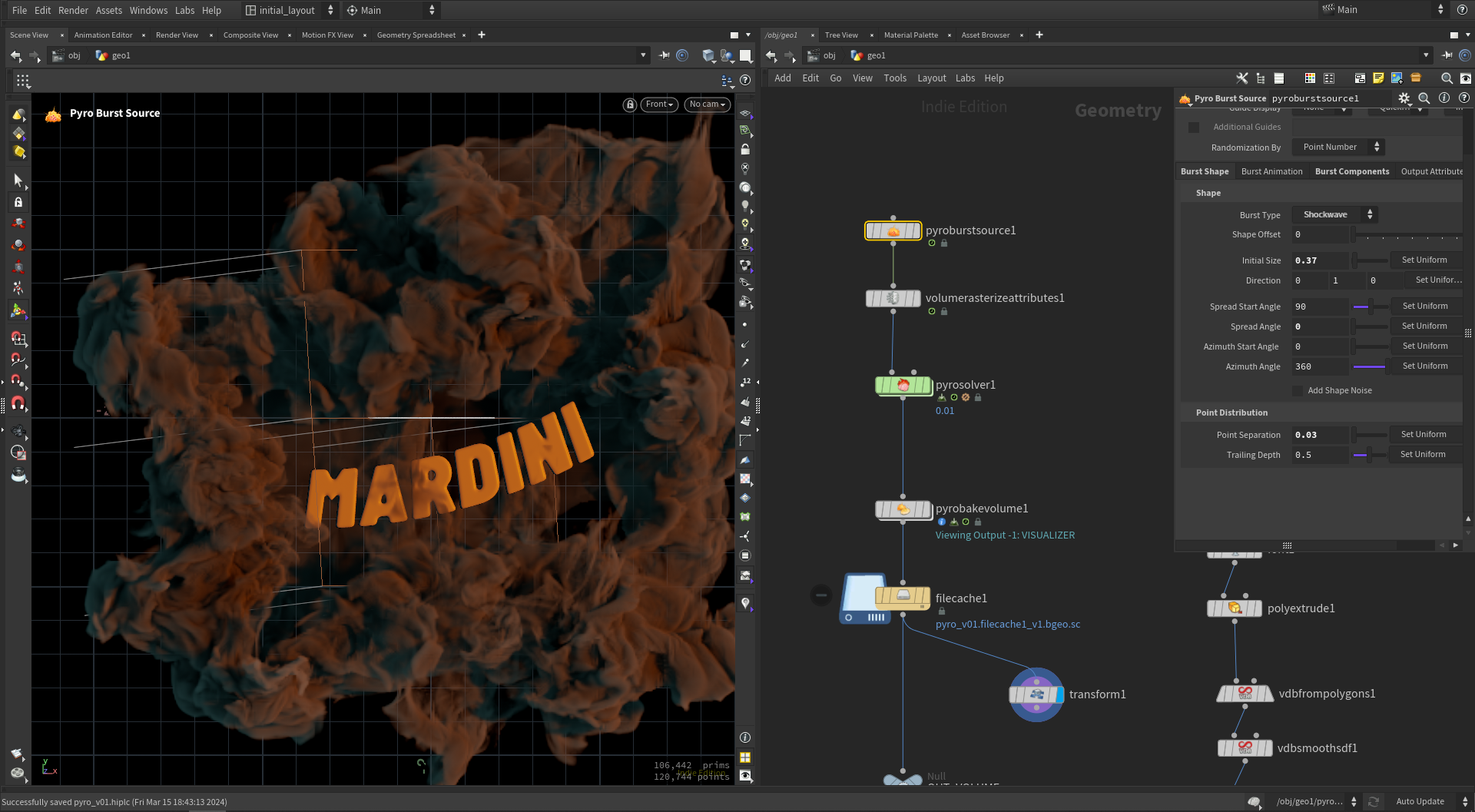Toggle the viewport camera lock icon beside Front
The width and height of the screenshot is (1475, 812).
point(630,104)
